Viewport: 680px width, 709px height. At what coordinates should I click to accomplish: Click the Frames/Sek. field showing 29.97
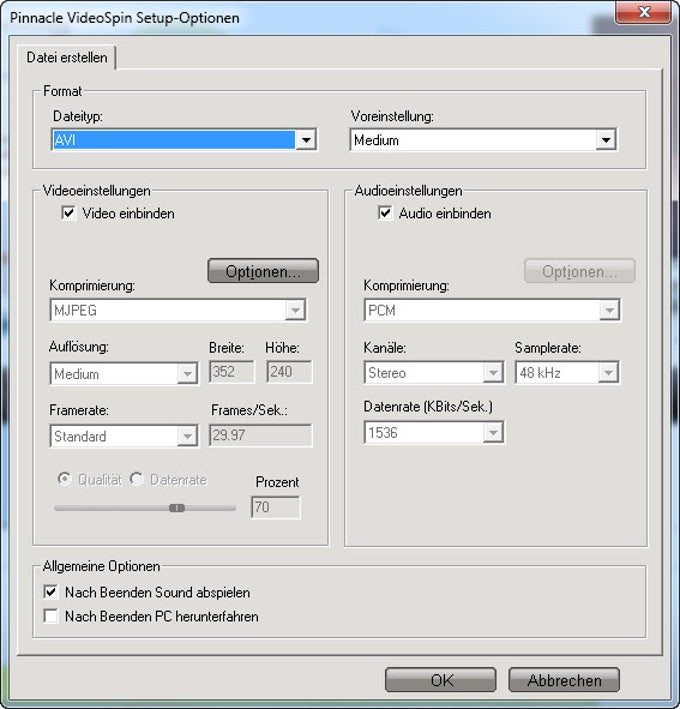[260, 435]
